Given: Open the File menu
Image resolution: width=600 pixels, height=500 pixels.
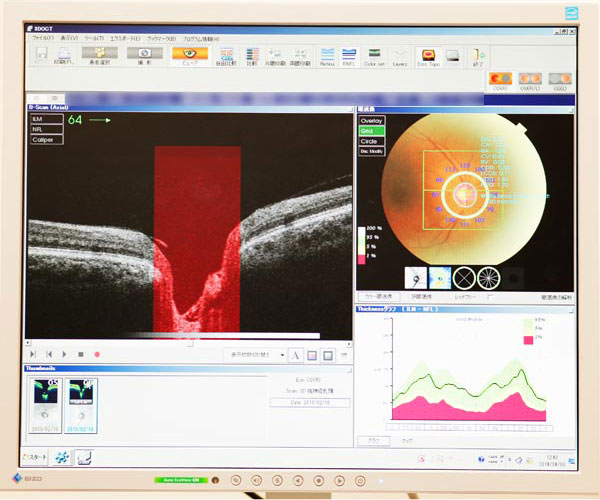Looking at the screenshot, I should pyautogui.click(x=42, y=38).
